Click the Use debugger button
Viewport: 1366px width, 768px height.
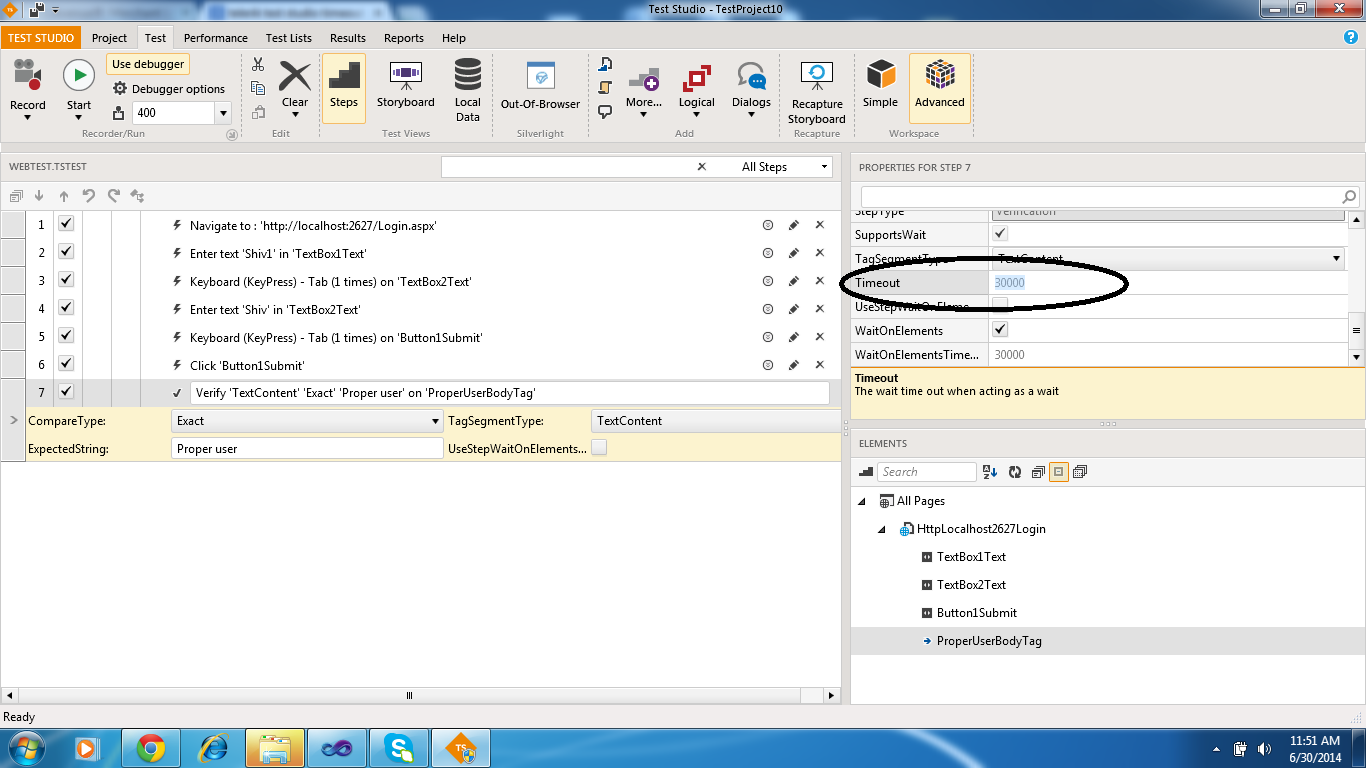tap(148, 64)
